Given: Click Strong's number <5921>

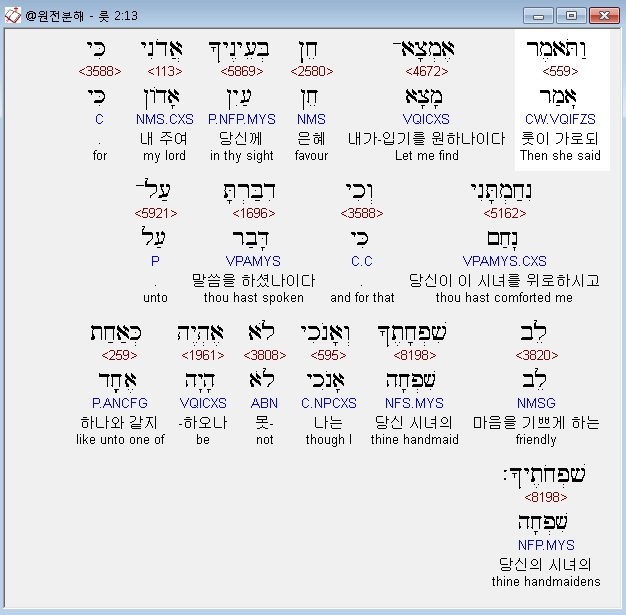Looking at the screenshot, I should [156, 214].
